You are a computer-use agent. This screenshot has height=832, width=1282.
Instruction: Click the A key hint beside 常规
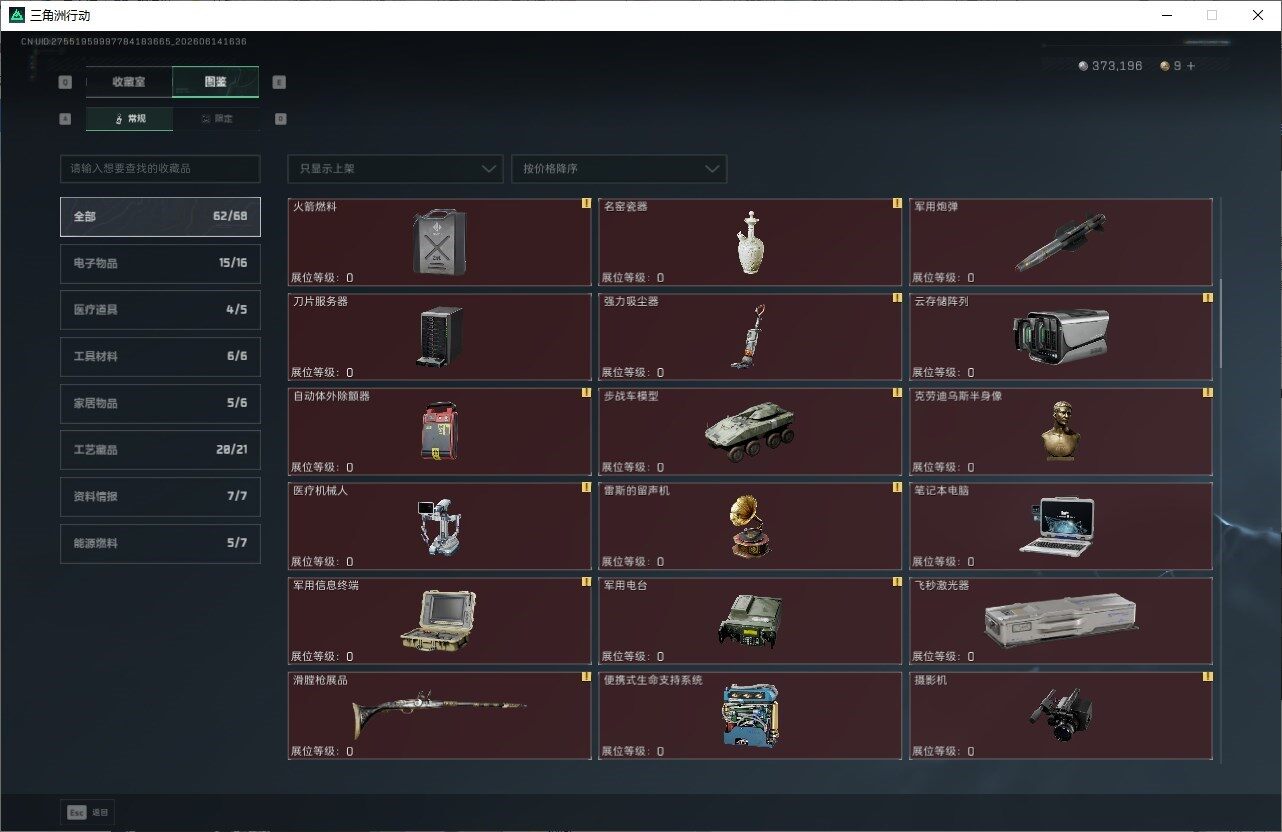tap(65, 118)
